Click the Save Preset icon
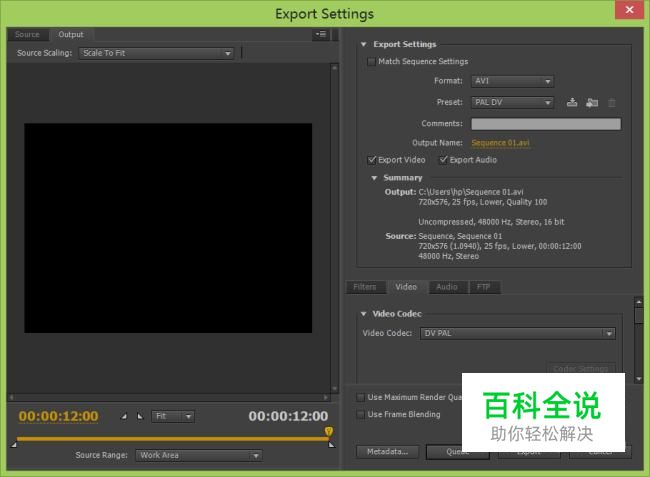This screenshot has height=477, width=650. tap(572, 102)
